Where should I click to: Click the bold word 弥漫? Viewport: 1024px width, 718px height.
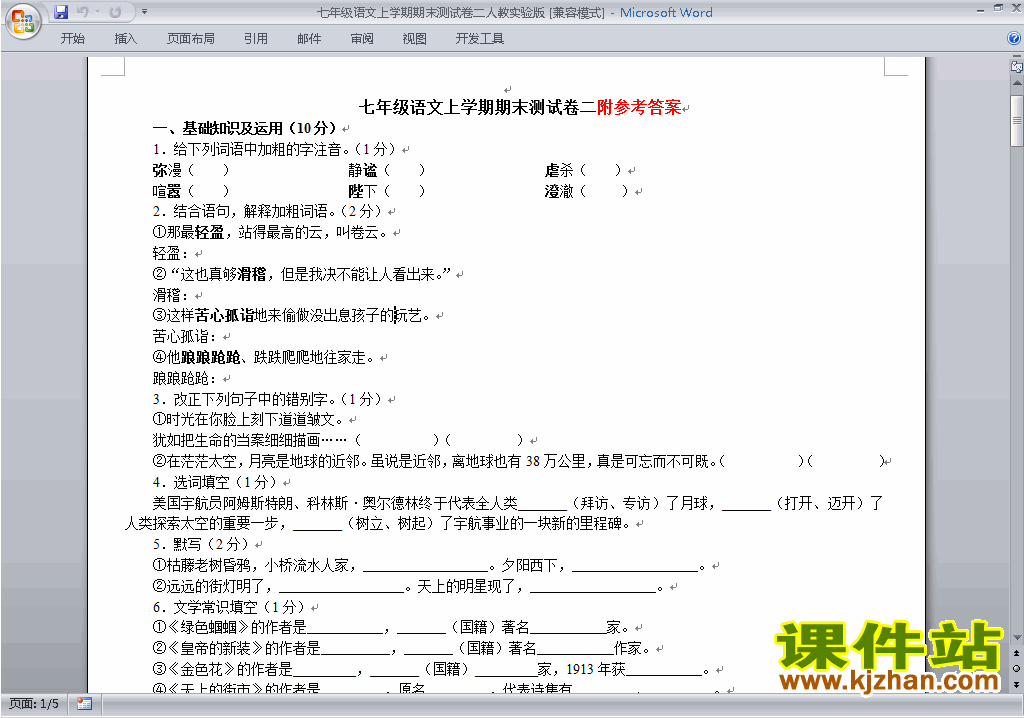click(167, 171)
